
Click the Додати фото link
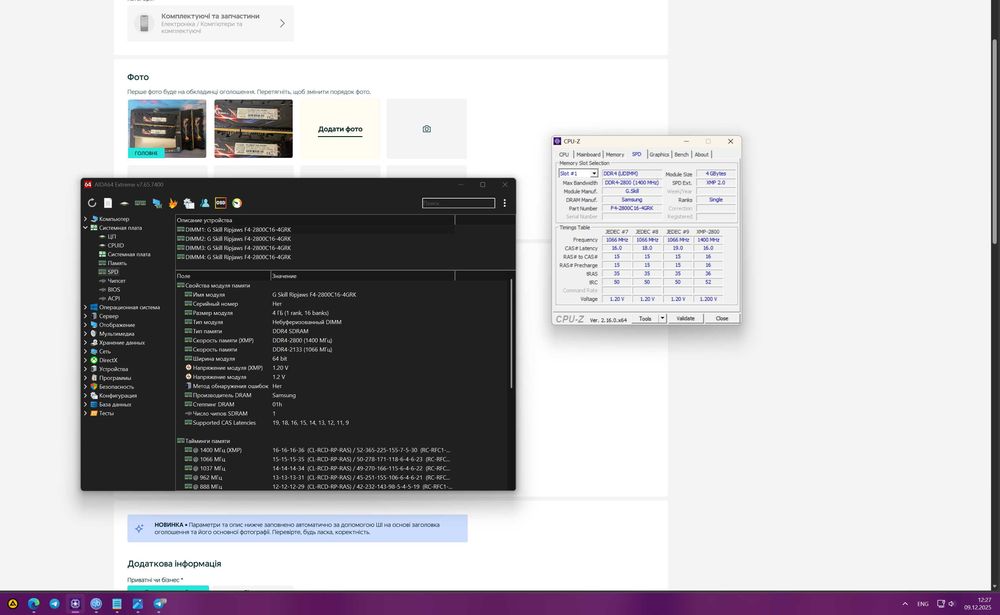click(x=340, y=129)
